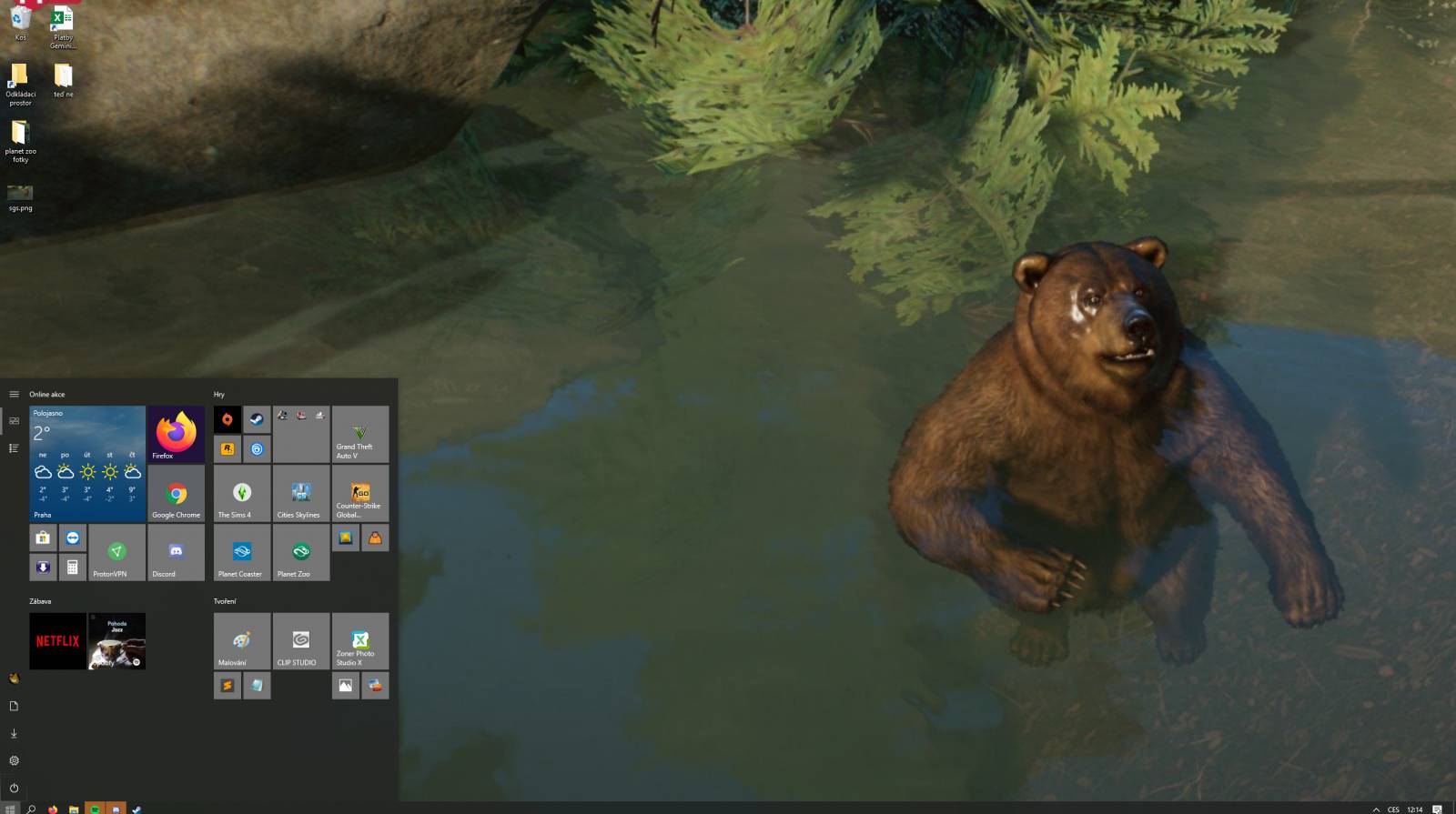Image resolution: width=1456 pixels, height=814 pixels.
Task: Click the Windows Start button on taskbar
Action: pyautogui.click(x=10, y=809)
